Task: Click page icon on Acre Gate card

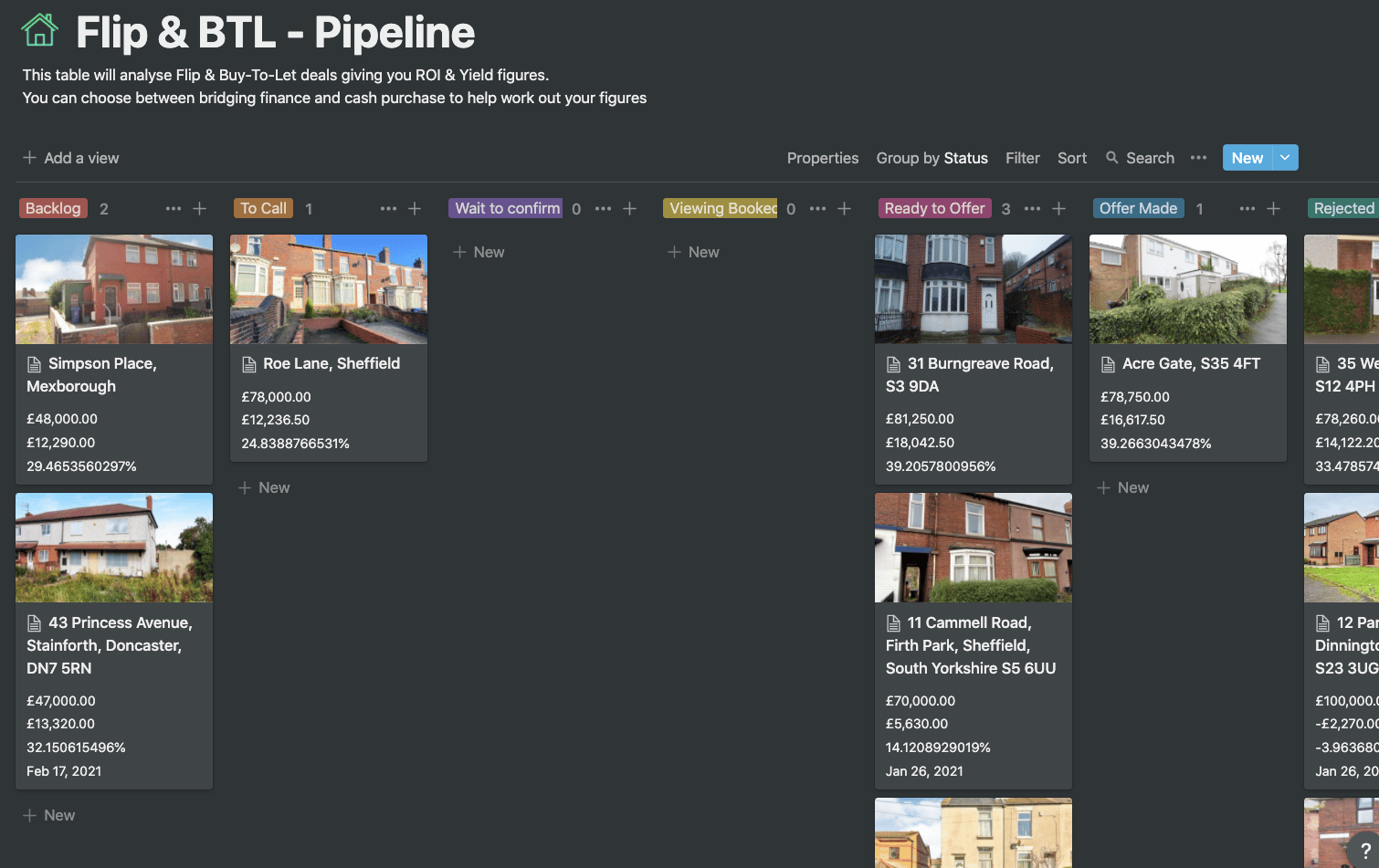Action: tap(1109, 364)
